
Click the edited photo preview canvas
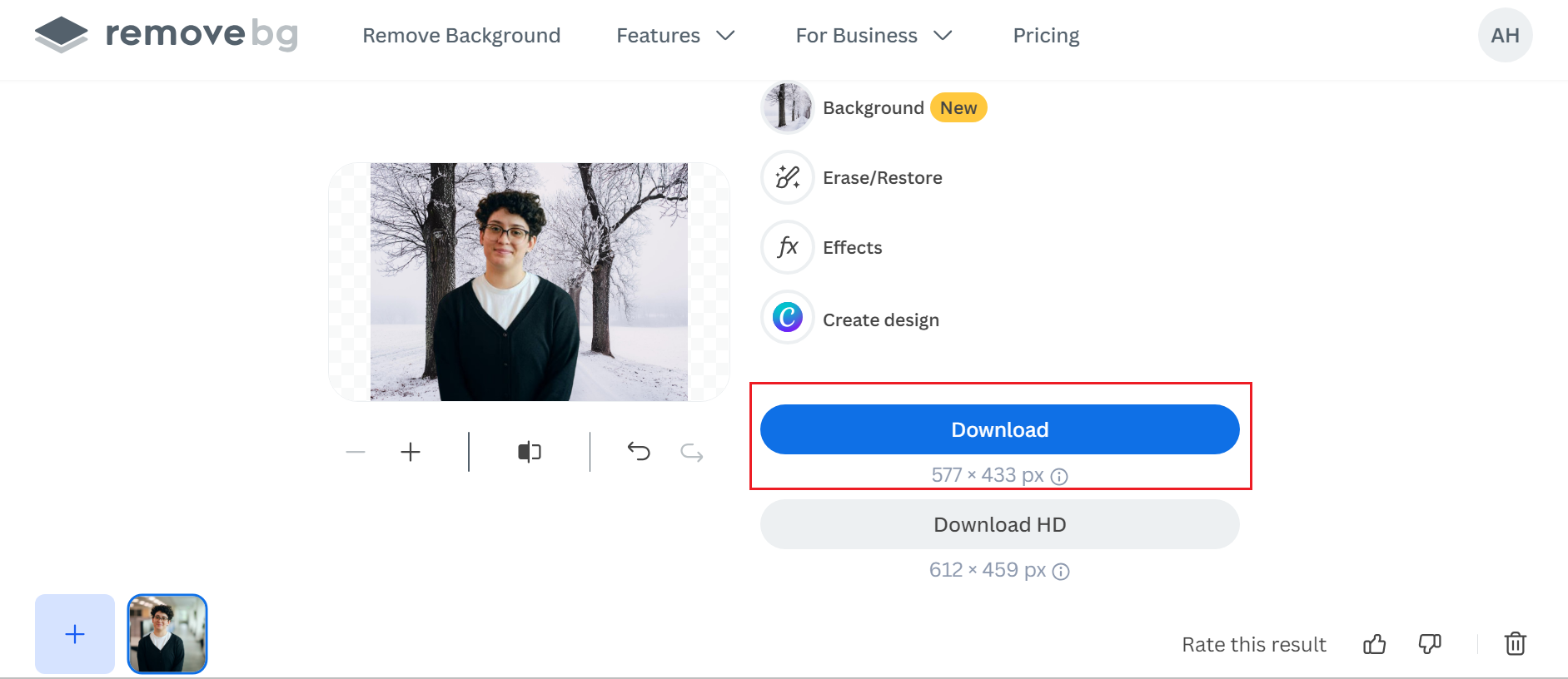coord(530,282)
